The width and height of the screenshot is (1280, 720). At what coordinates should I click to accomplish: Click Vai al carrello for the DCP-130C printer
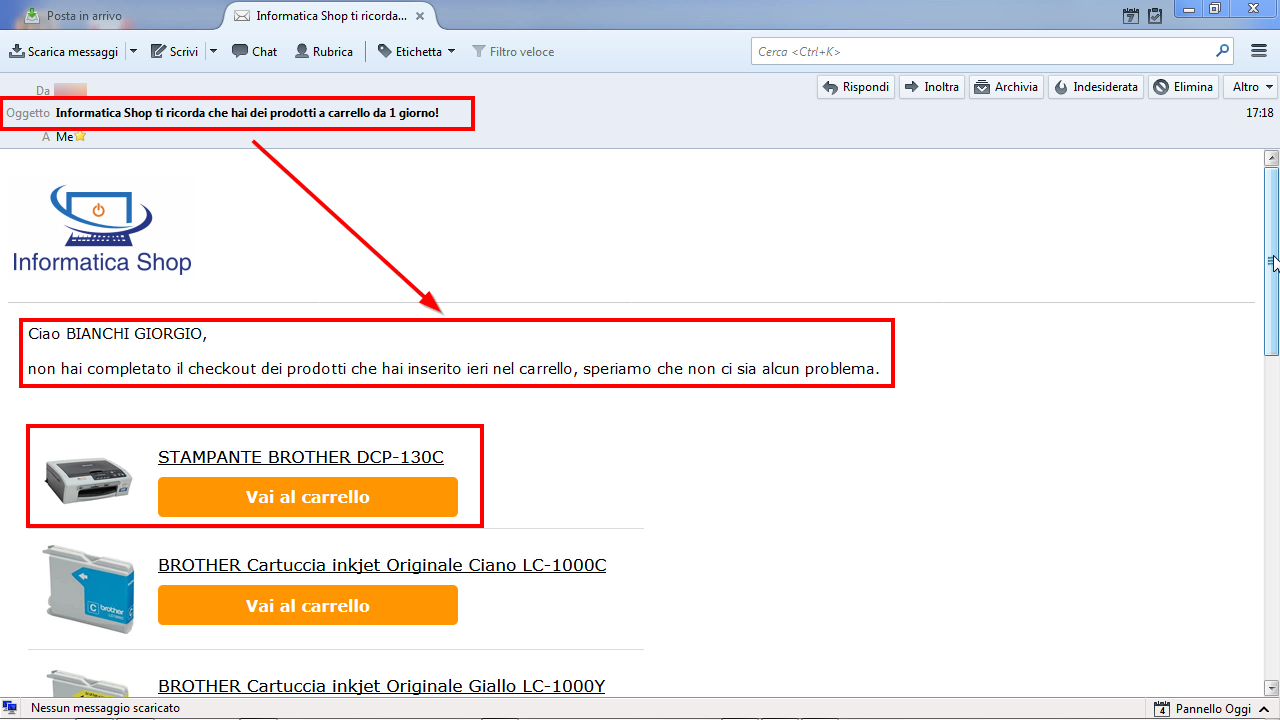click(308, 497)
